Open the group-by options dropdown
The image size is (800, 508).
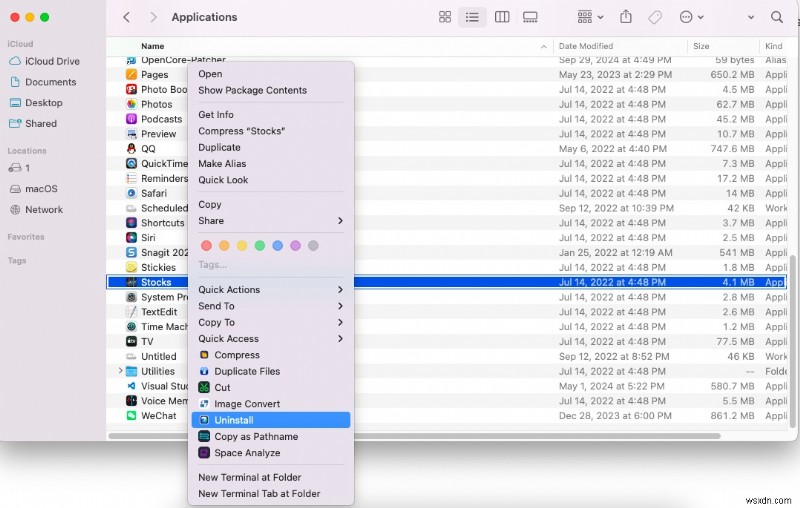coord(590,17)
